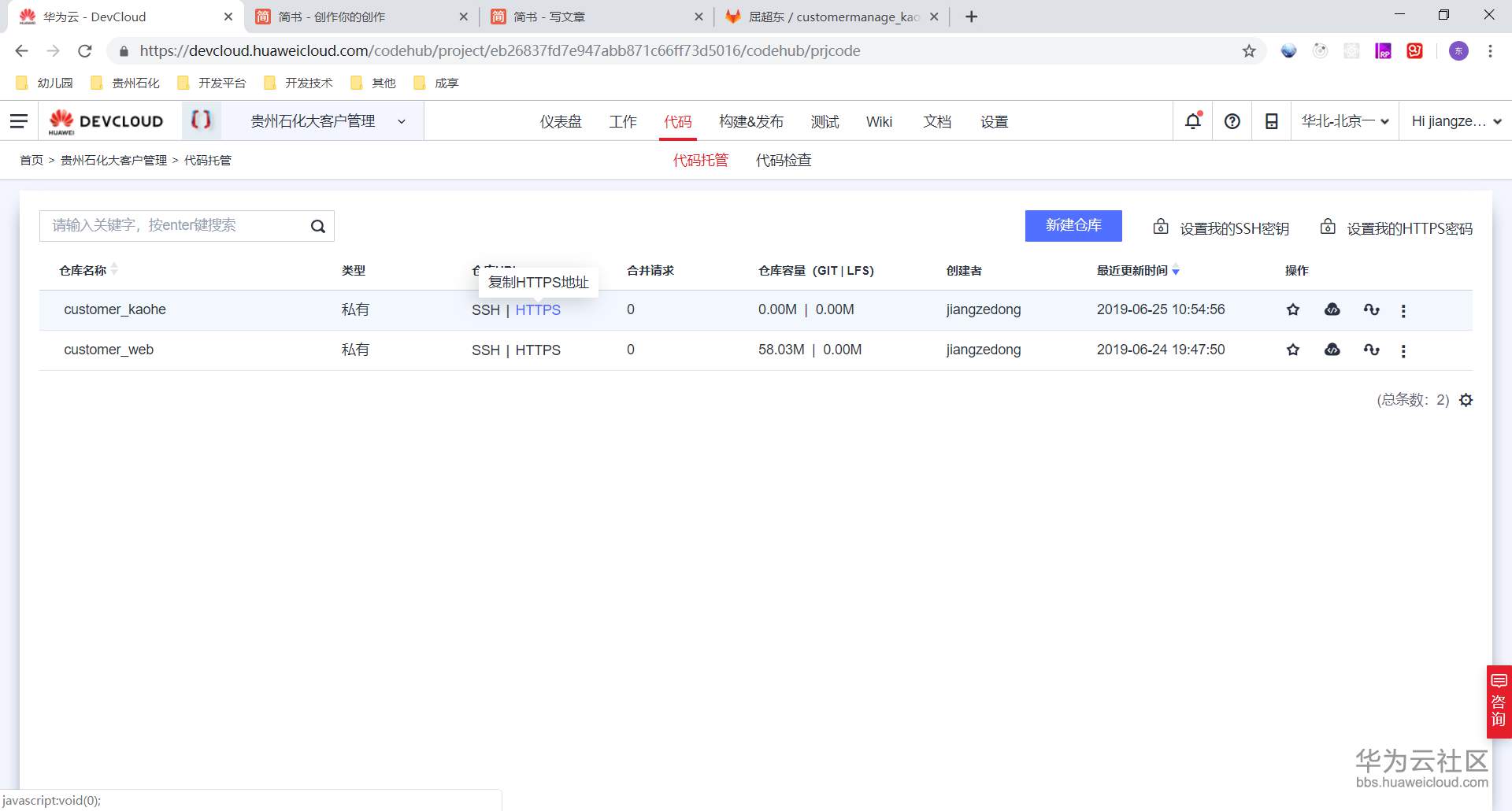1512x811 pixels.
Task: Open the 工作 menu
Action: click(x=623, y=121)
